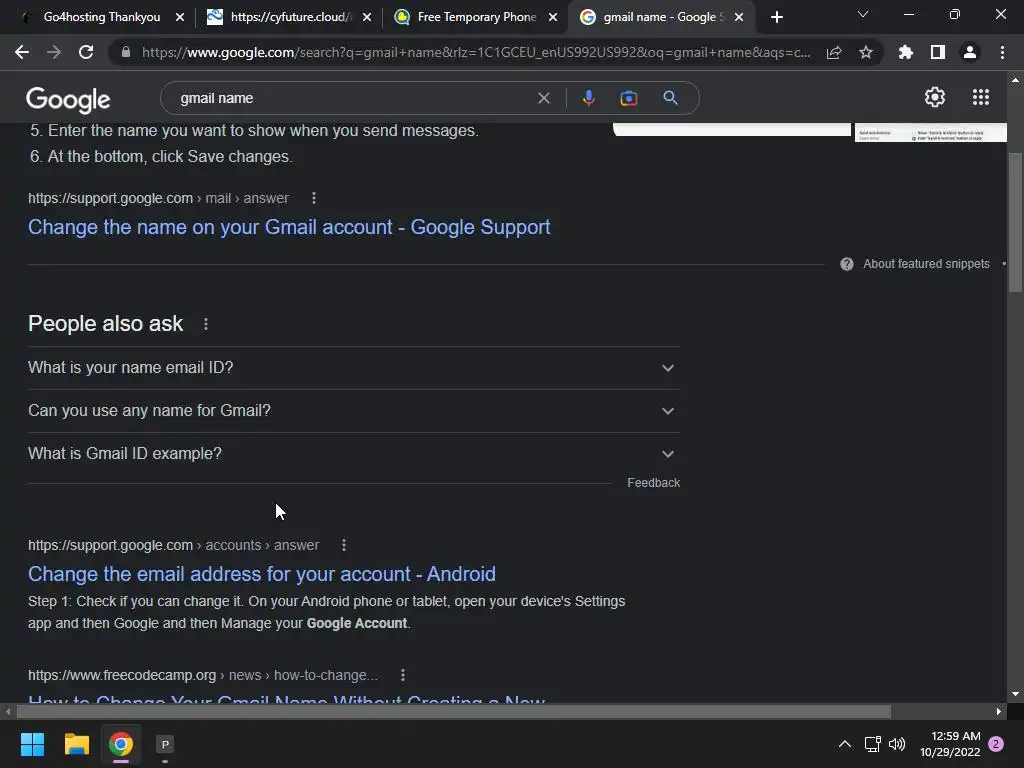Open Google apps grid
The height and width of the screenshot is (768, 1024).
coord(981,97)
